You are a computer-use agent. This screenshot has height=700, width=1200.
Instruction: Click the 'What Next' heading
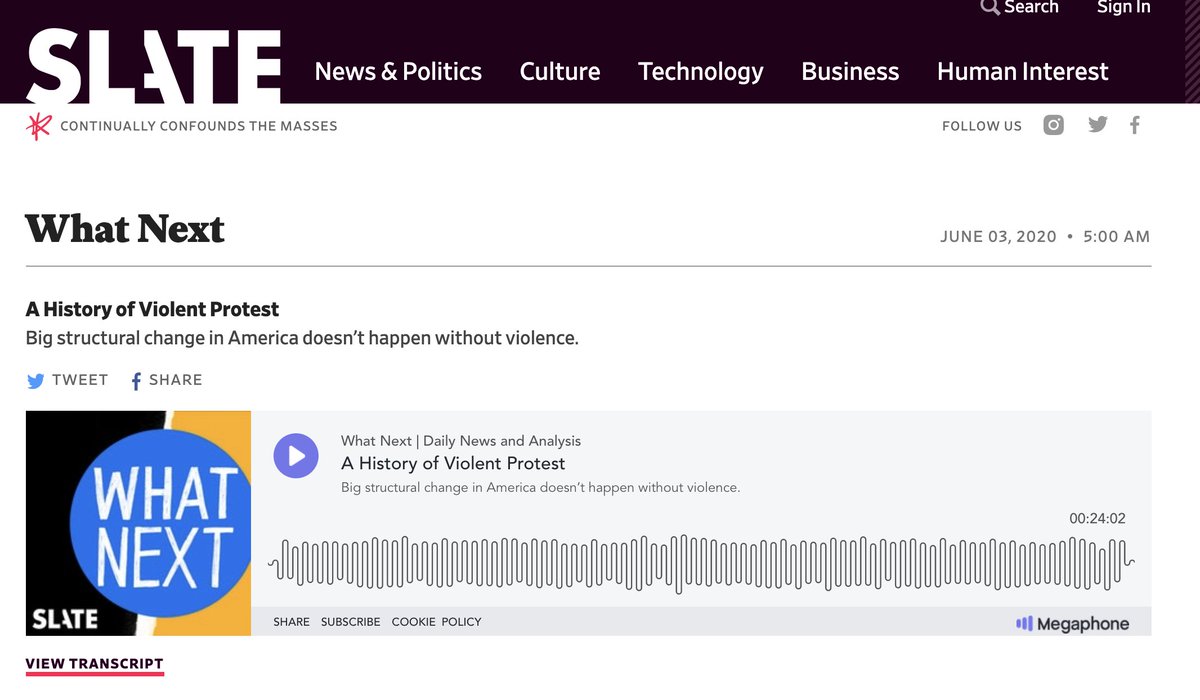[x=125, y=229]
